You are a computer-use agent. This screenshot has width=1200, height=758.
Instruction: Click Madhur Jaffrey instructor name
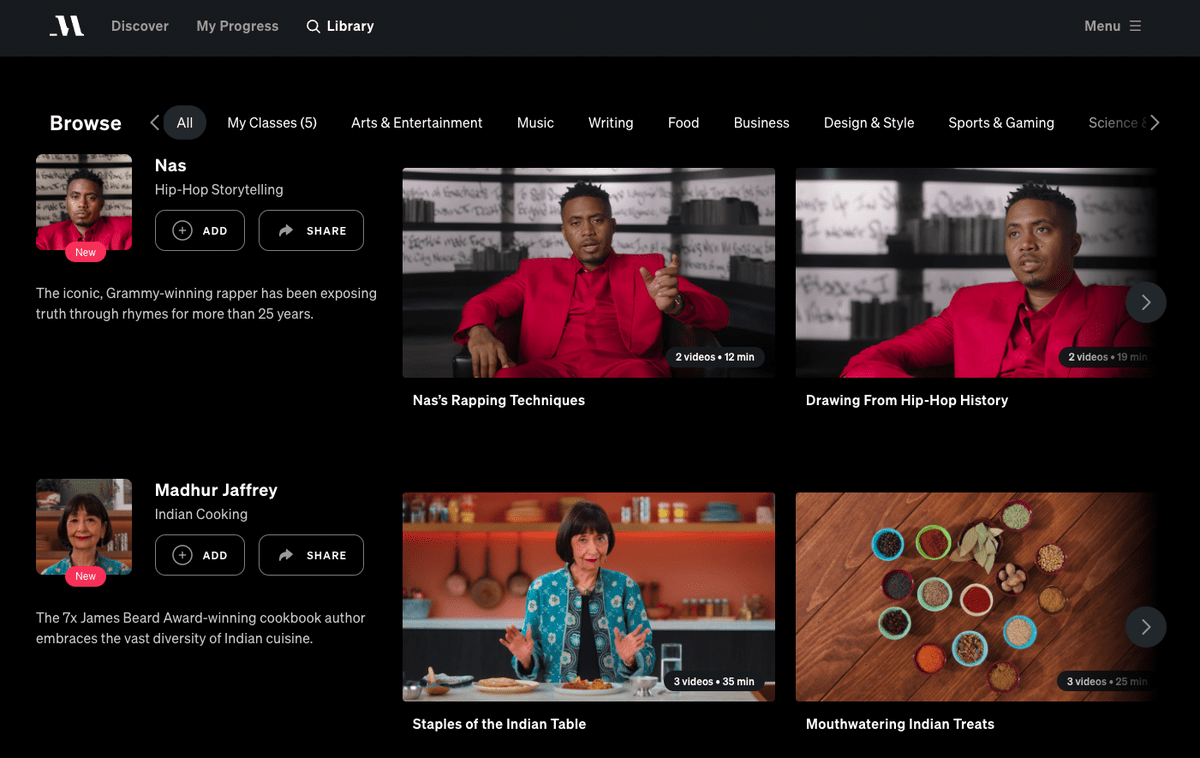coord(216,490)
